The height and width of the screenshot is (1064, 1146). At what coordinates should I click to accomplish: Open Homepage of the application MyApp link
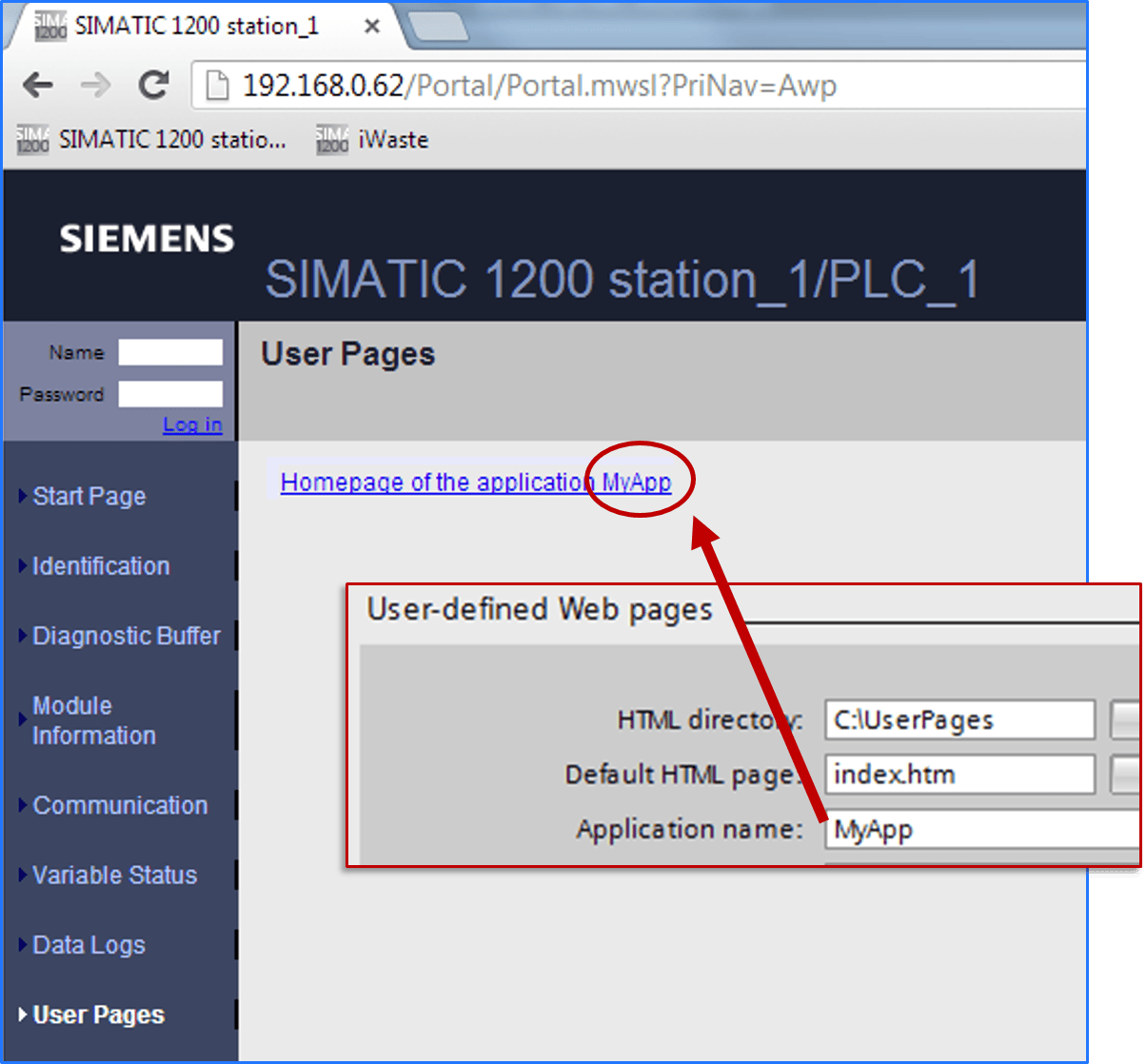476,483
